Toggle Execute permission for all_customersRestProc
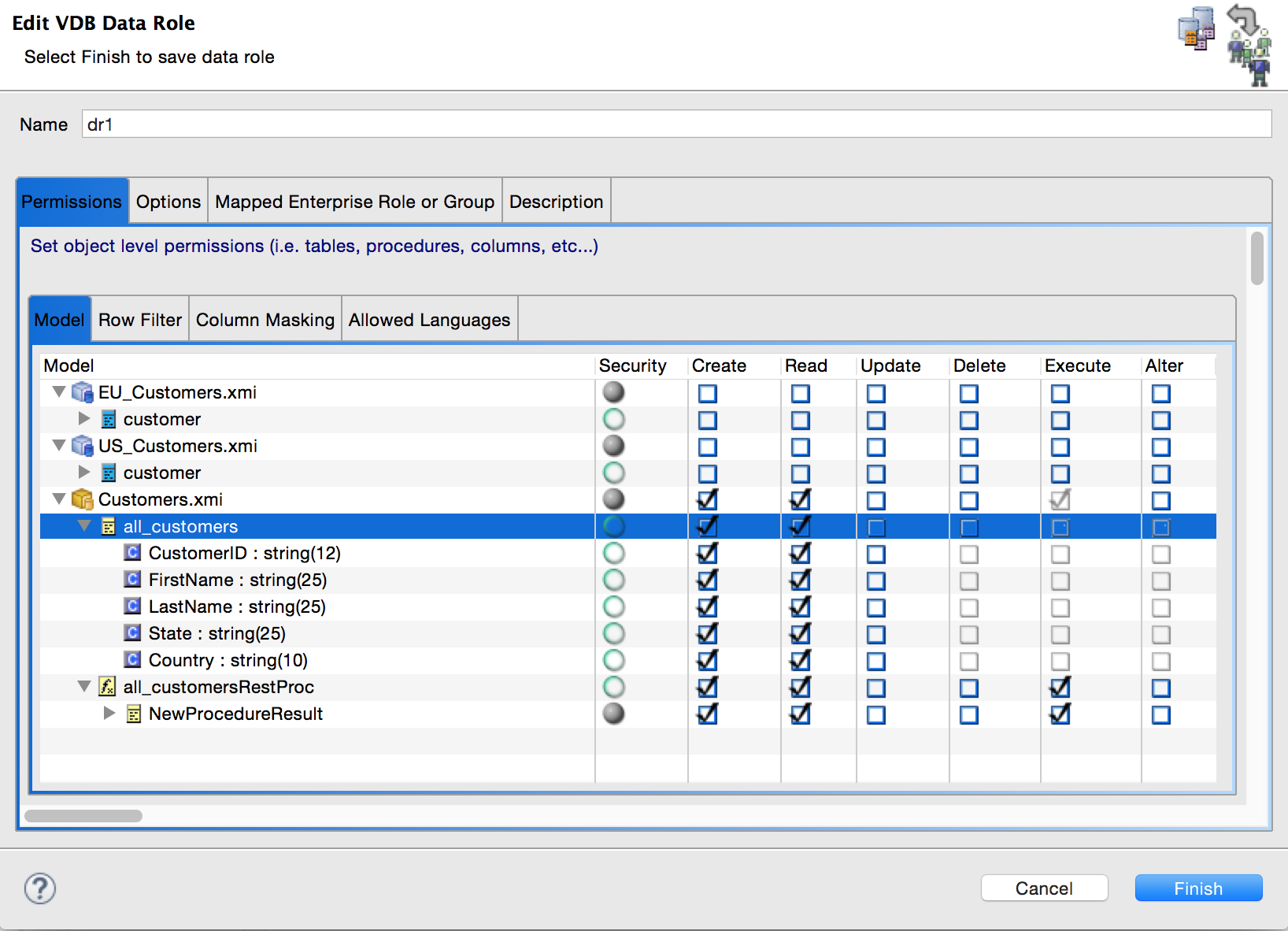Viewport: 1288px width, 931px height. [x=1060, y=687]
